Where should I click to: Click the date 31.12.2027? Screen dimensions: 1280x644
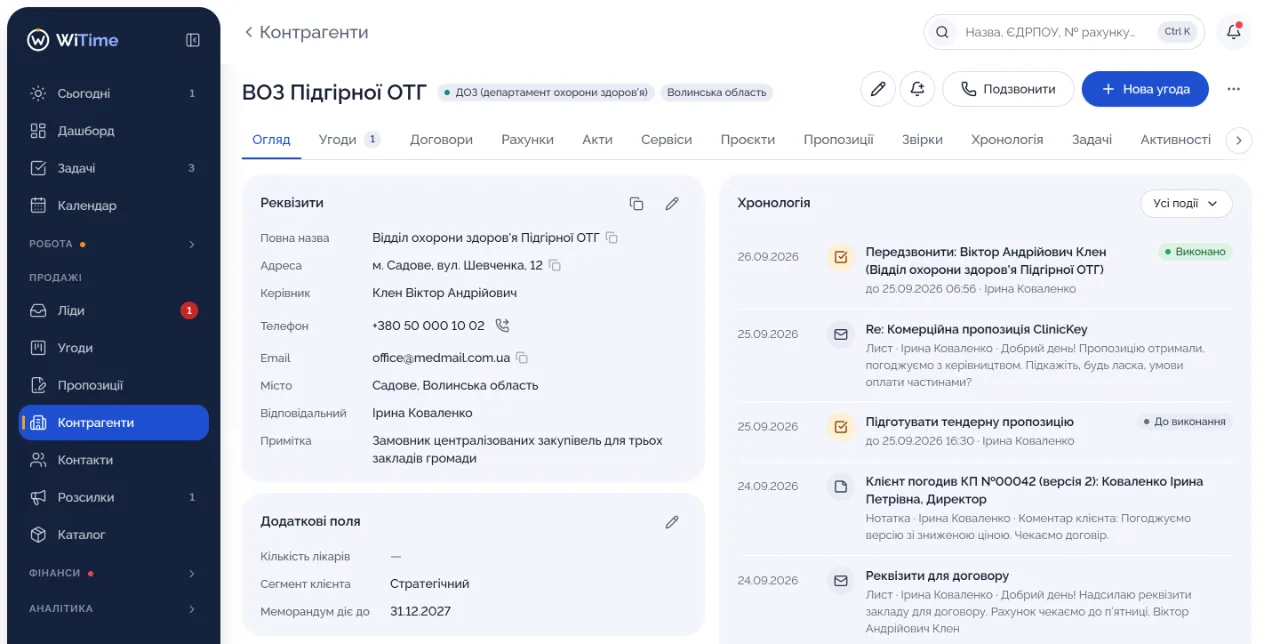[420, 611]
